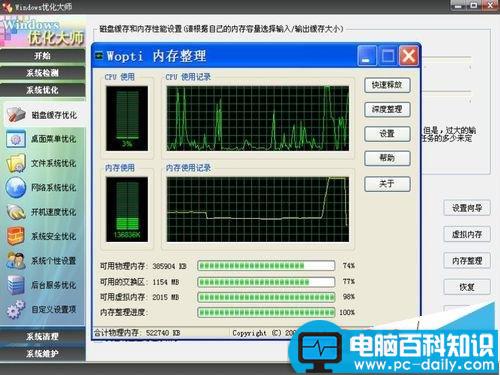Click the 可用的交换区 progress bar
The height and width of the screenshot is (375, 500).
266,282
